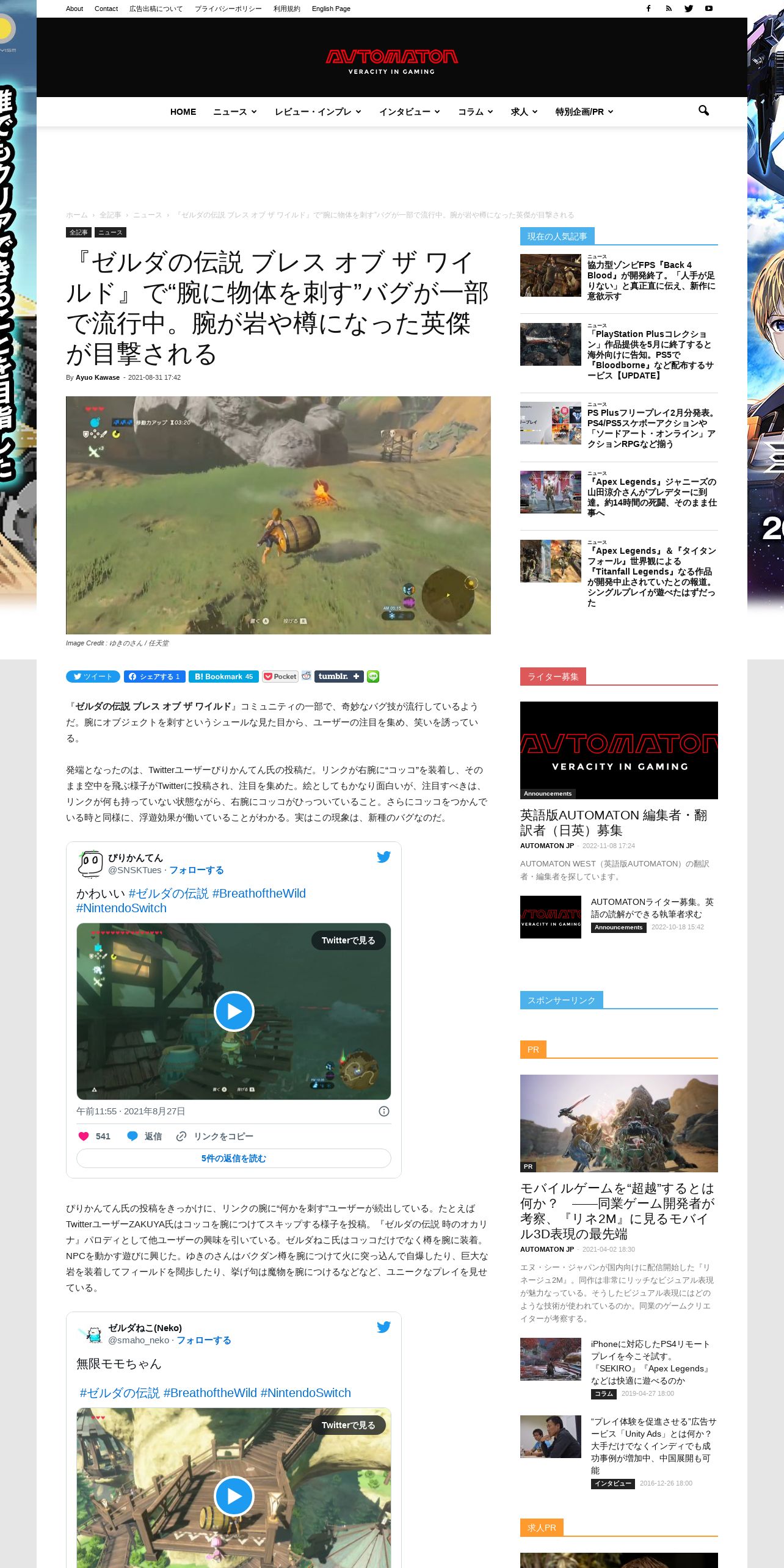The height and width of the screenshot is (1568, 784).
Task: Open author Ayuo Kawase page
Action: point(98,377)
